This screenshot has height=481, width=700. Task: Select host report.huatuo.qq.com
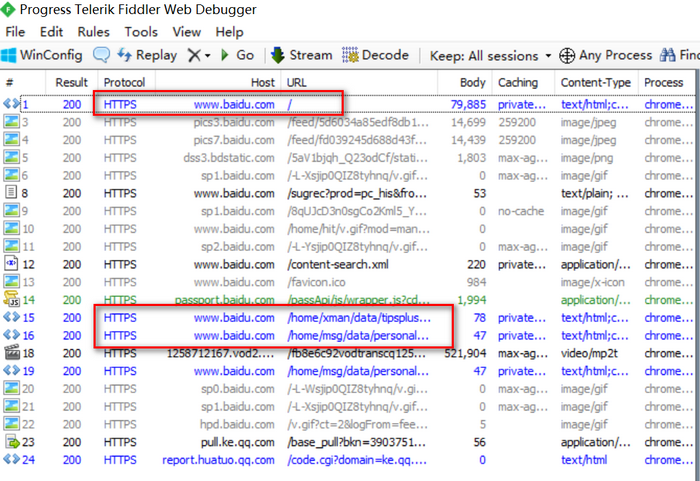[218, 460]
